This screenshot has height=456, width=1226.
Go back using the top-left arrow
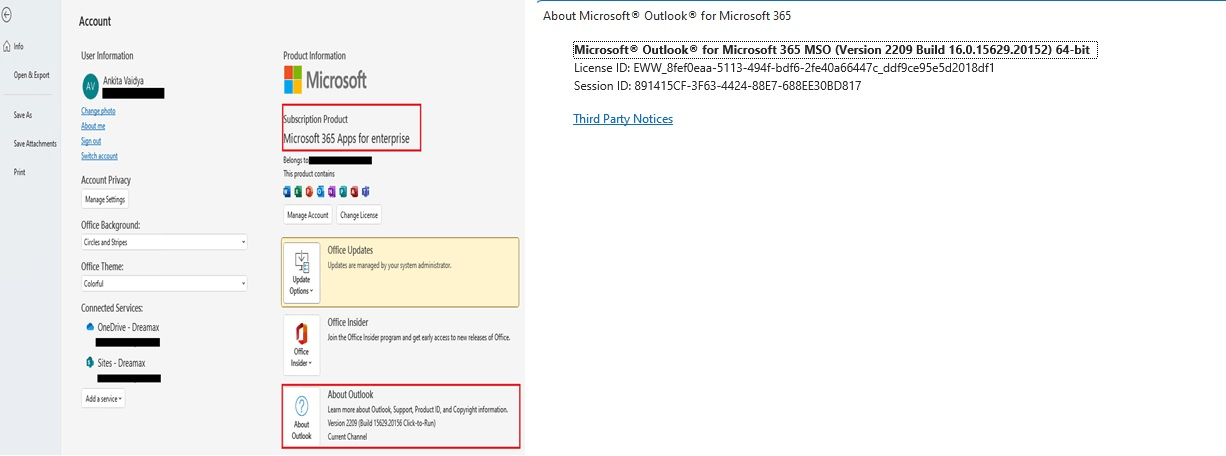coord(7,14)
